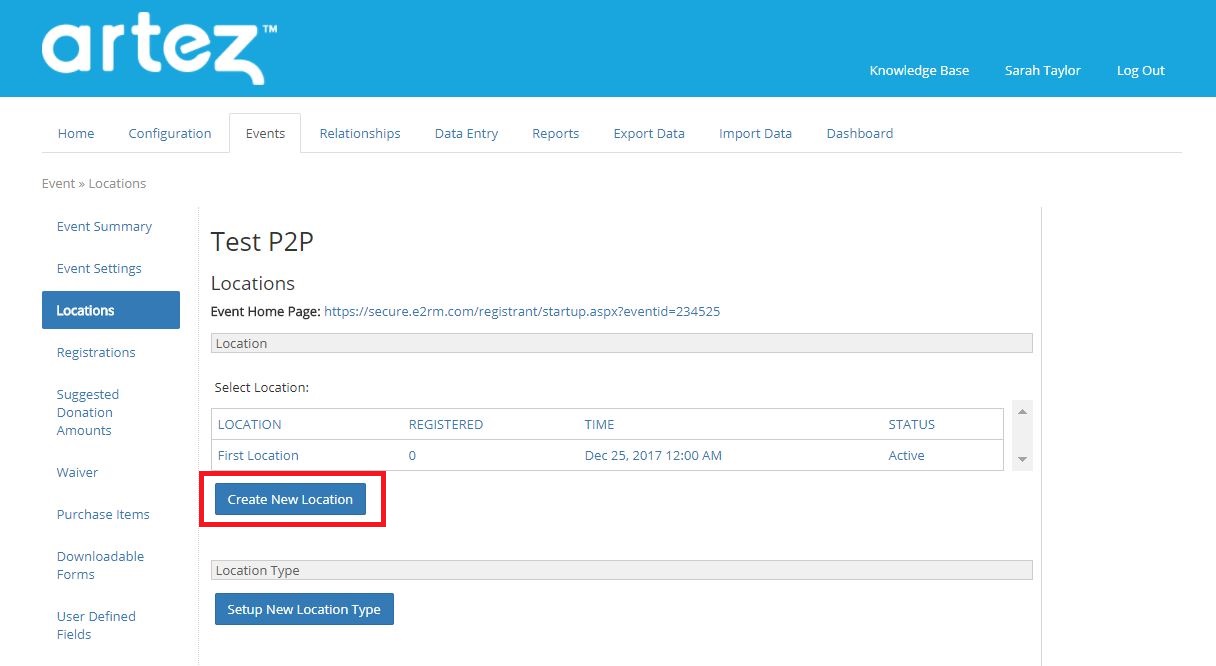Open the Sarah Taylor account link
The image size is (1216, 666).
click(x=1042, y=70)
